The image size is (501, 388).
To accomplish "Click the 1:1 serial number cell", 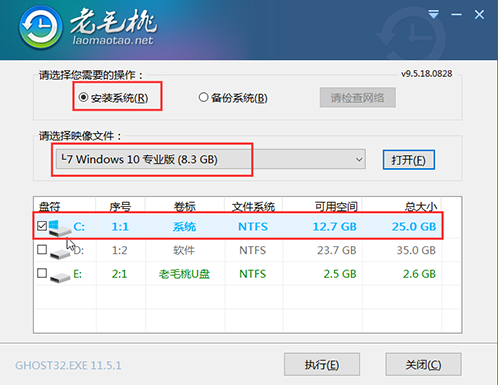I will [x=120, y=227].
